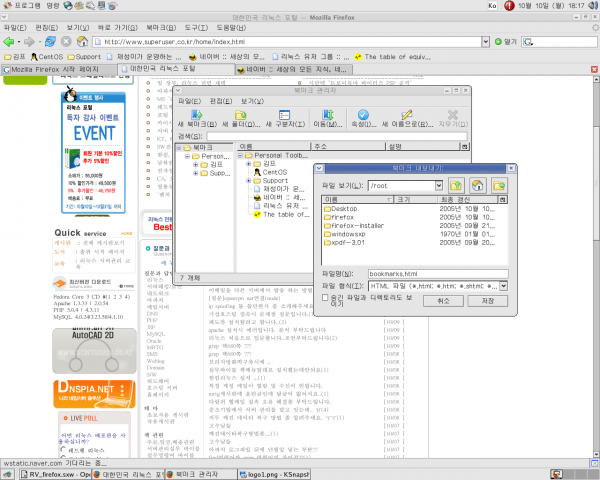The height and width of the screenshot is (480, 600).
Task: Open the URL bar history dropdown
Action: tap(485, 42)
